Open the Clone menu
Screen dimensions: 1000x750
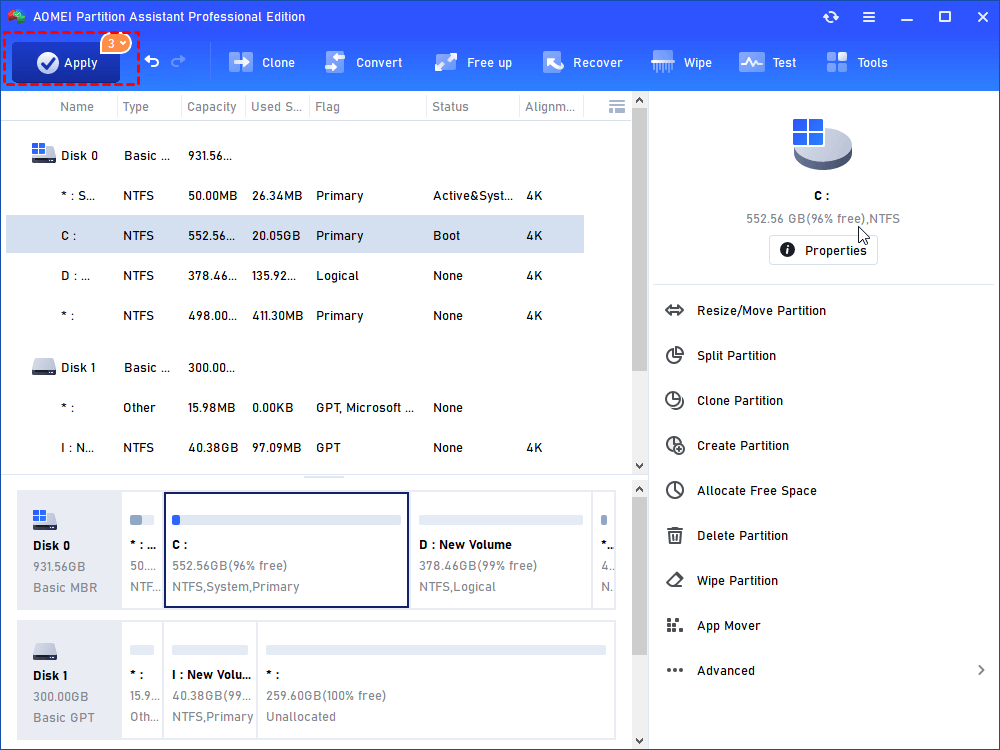pyautogui.click(x=262, y=62)
